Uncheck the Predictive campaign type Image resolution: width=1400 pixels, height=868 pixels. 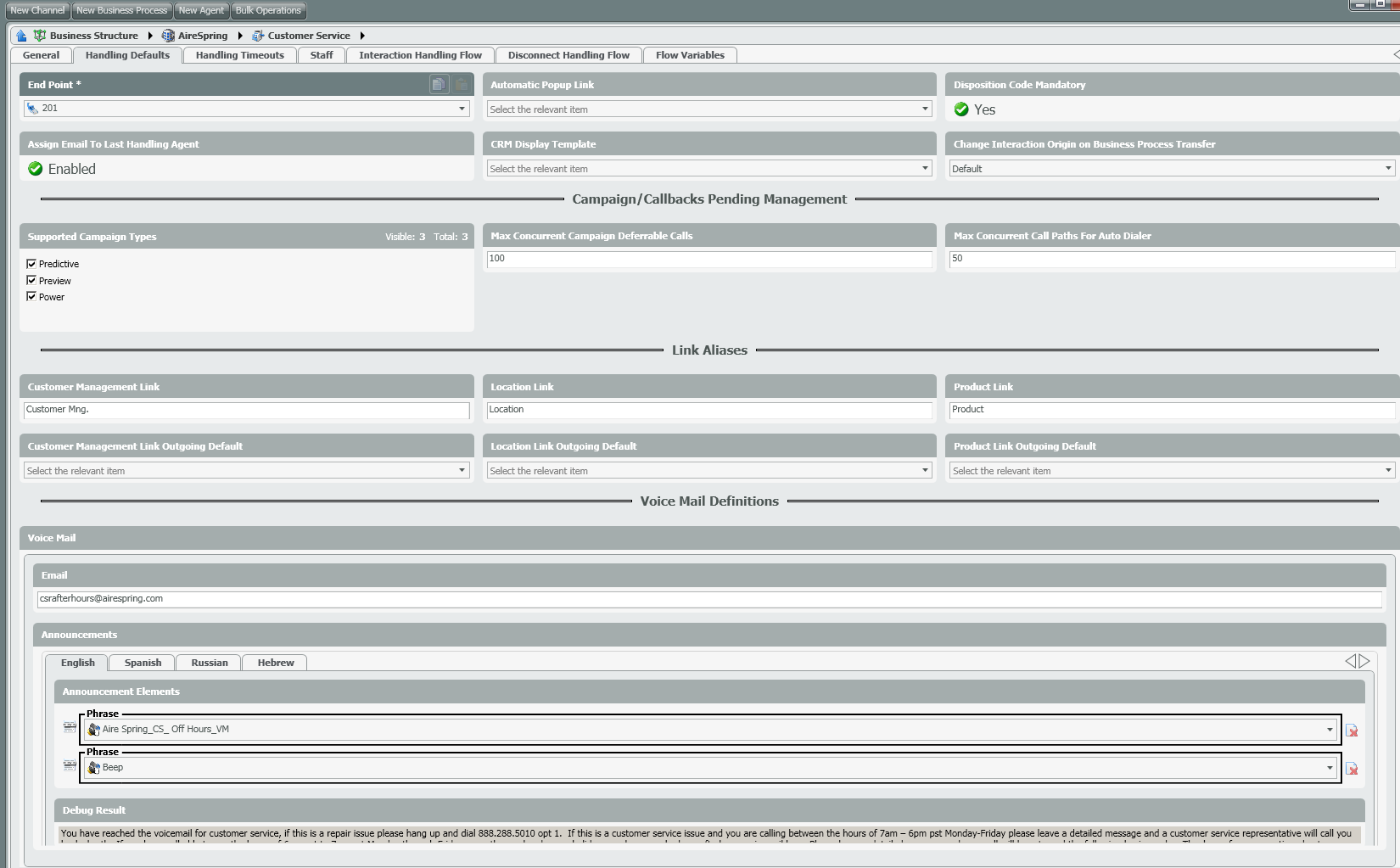[31, 264]
